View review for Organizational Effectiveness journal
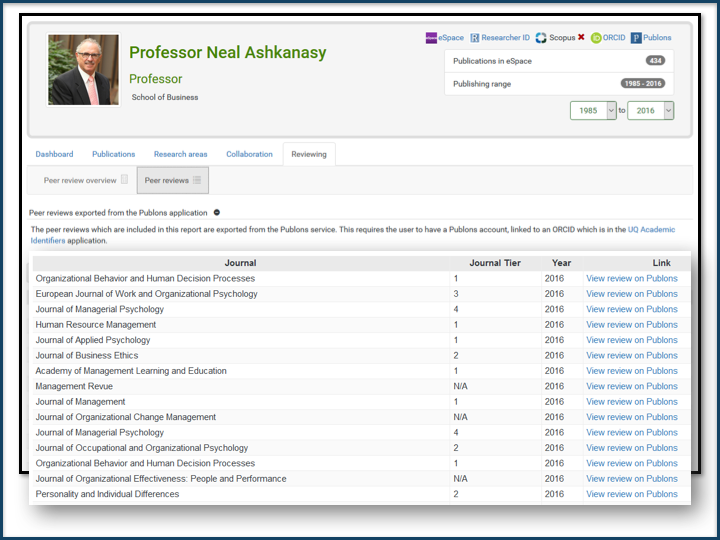Image resolution: width=720 pixels, height=540 pixels. (632, 478)
